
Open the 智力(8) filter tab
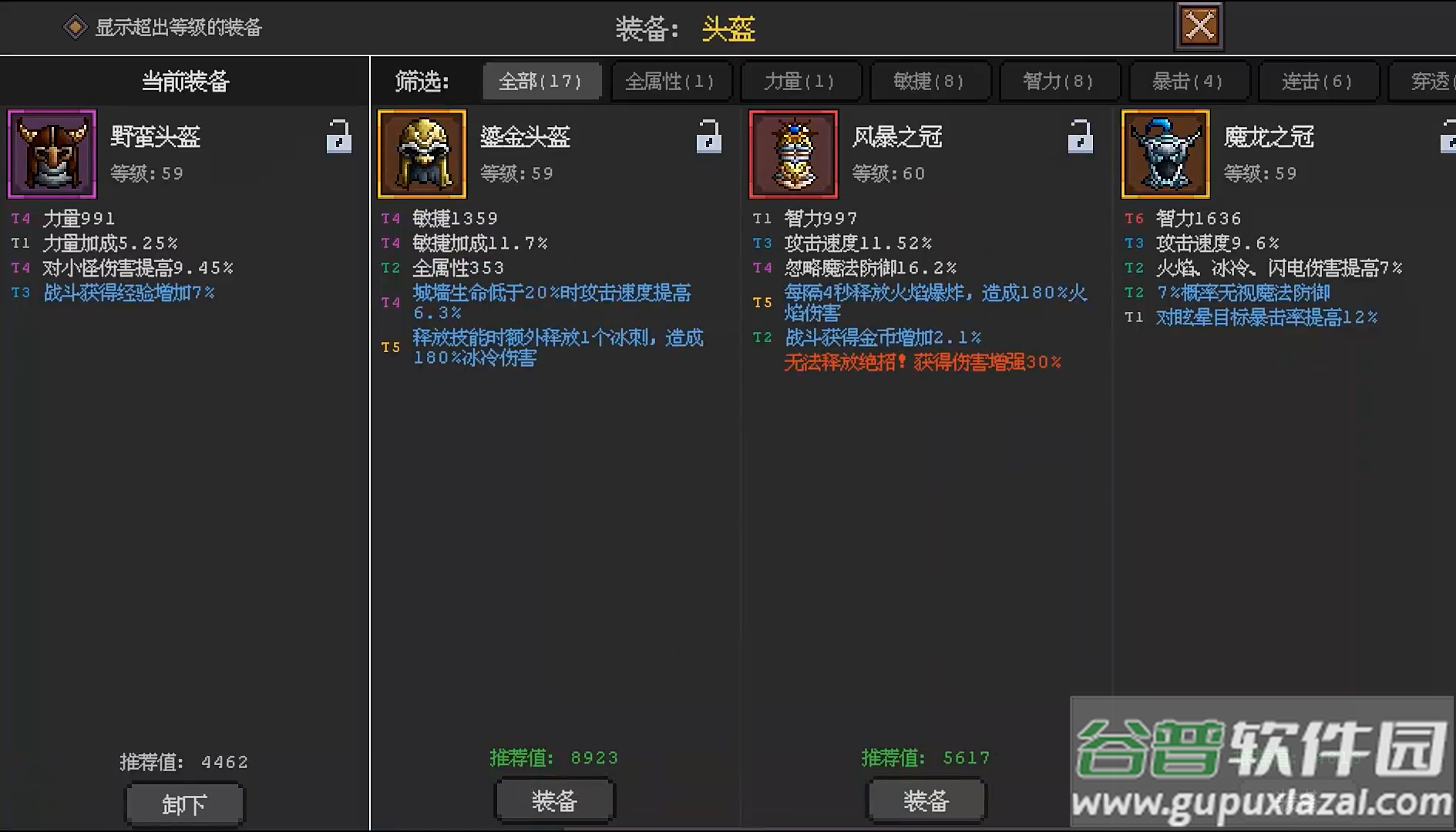[x=1059, y=82]
